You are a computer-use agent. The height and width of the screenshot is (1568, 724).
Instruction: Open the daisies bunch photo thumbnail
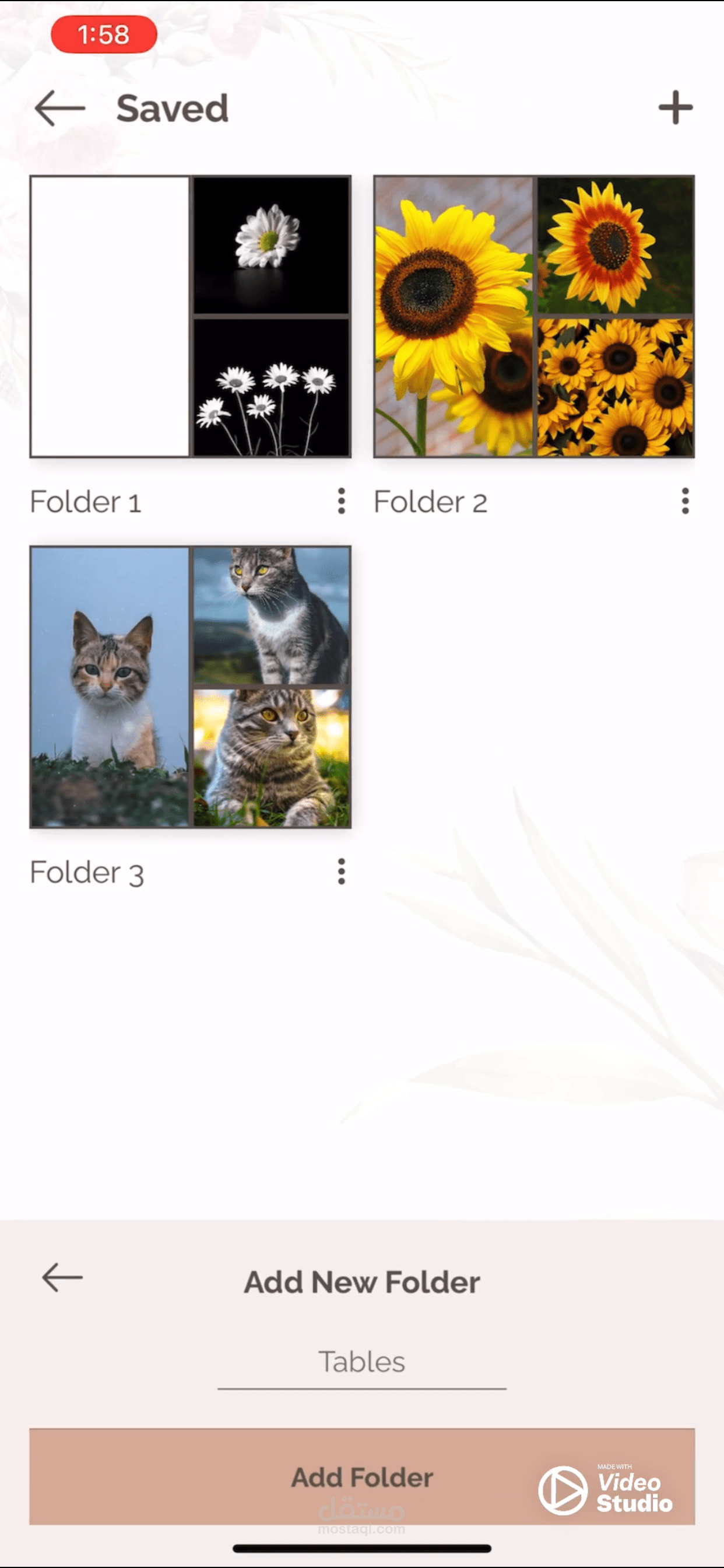(x=270, y=387)
